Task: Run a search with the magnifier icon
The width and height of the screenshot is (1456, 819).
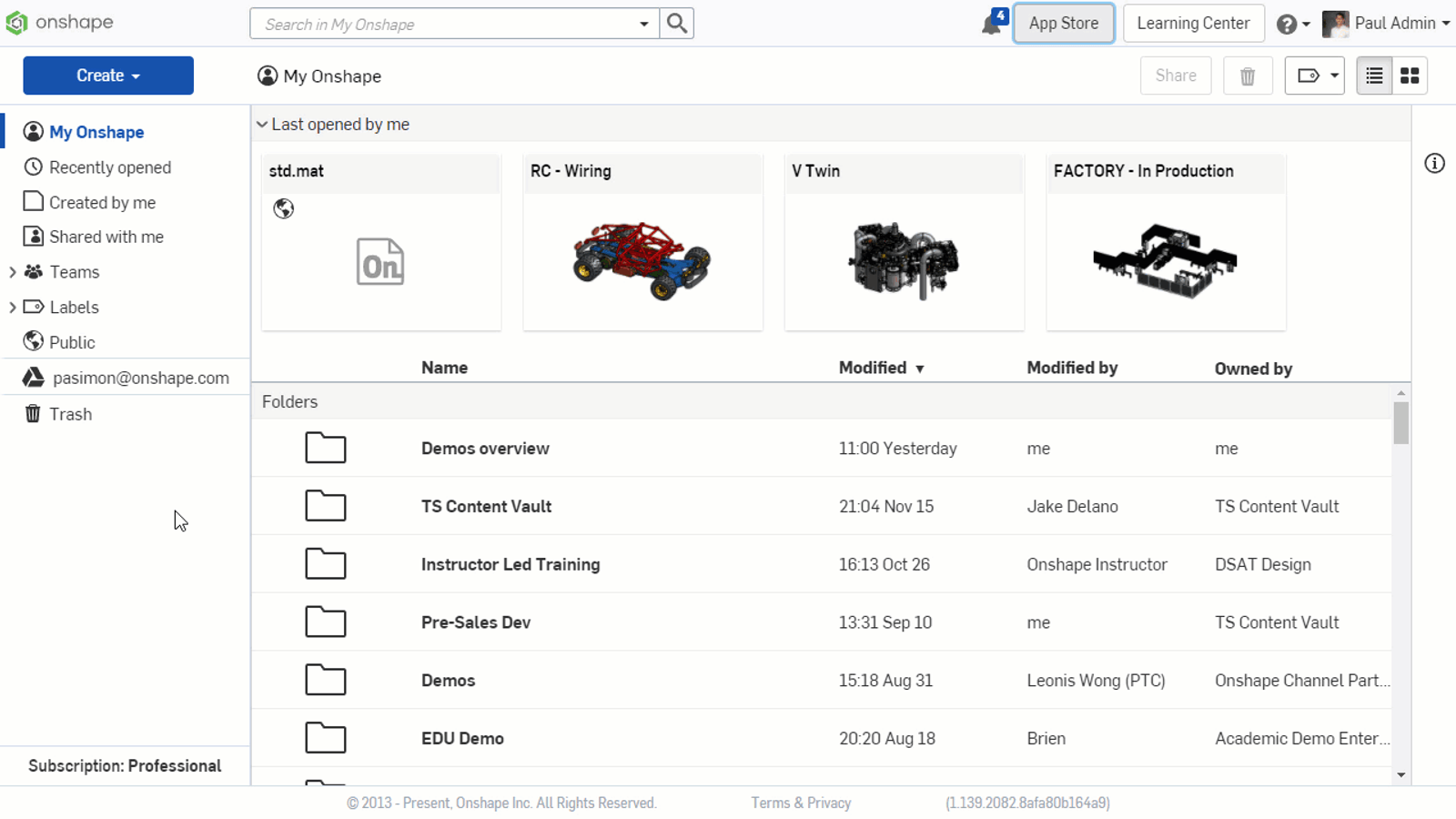Action: pos(676,23)
